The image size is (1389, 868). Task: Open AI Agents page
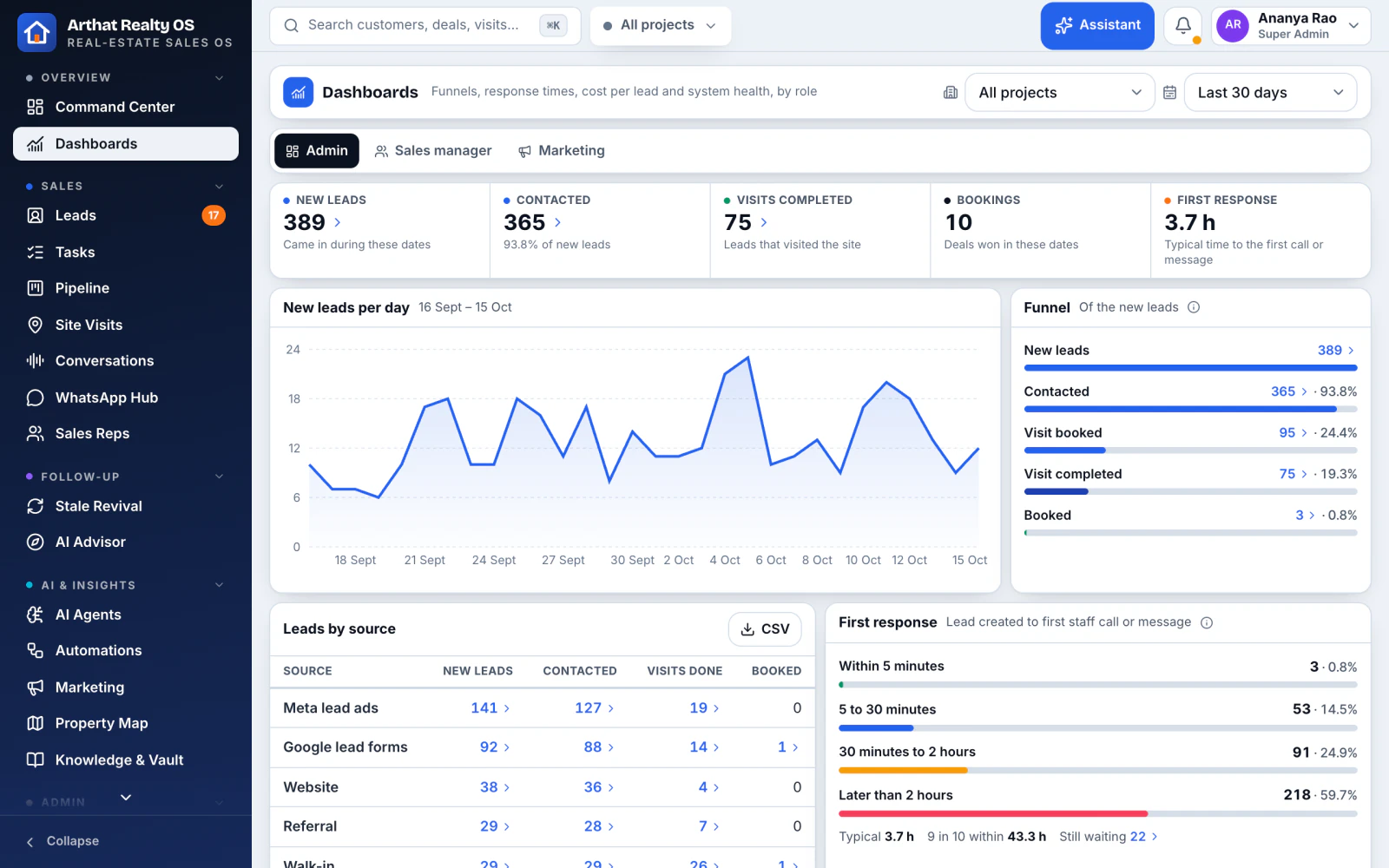[126, 615]
